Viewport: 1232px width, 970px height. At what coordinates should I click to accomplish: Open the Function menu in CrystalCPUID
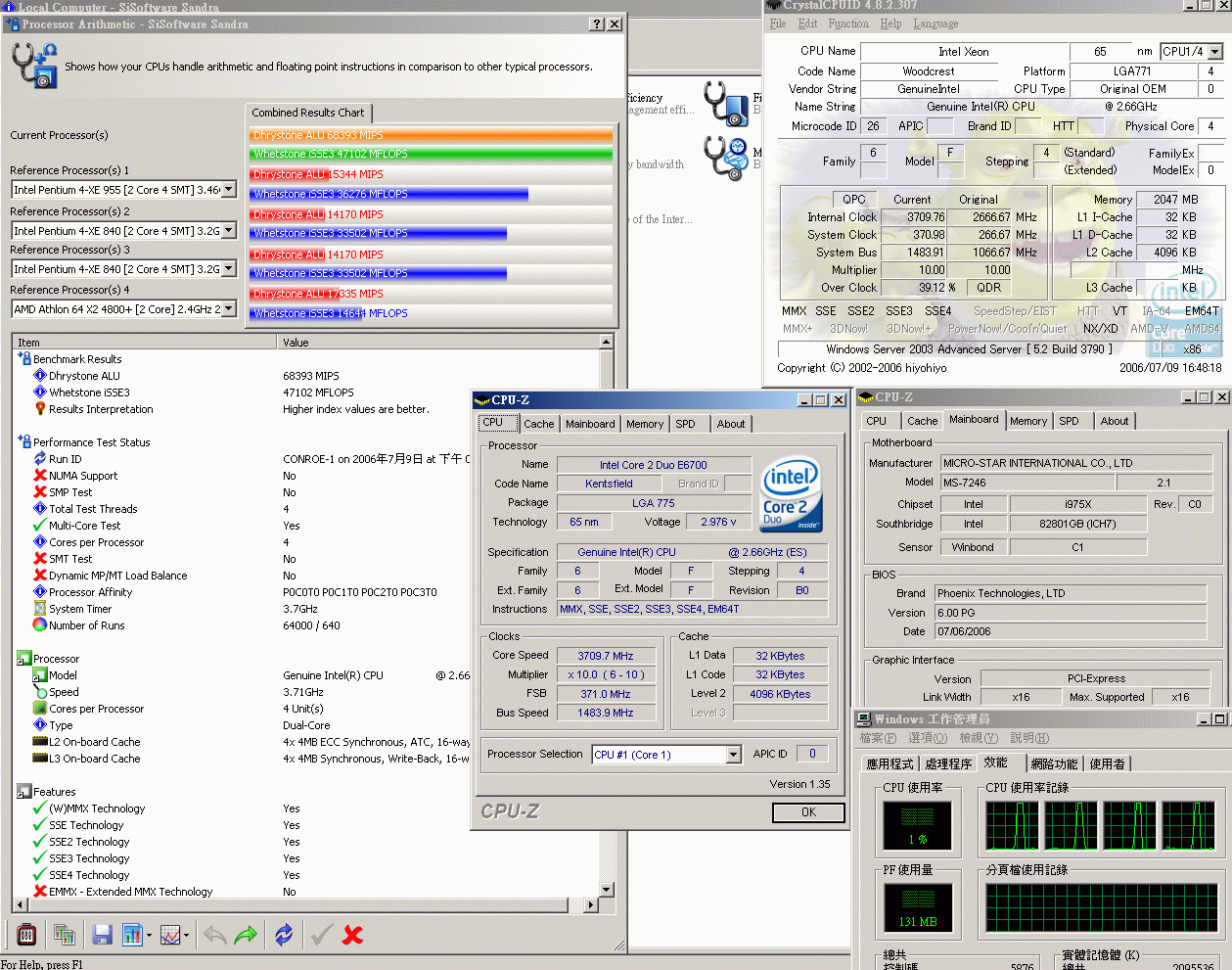point(848,23)
